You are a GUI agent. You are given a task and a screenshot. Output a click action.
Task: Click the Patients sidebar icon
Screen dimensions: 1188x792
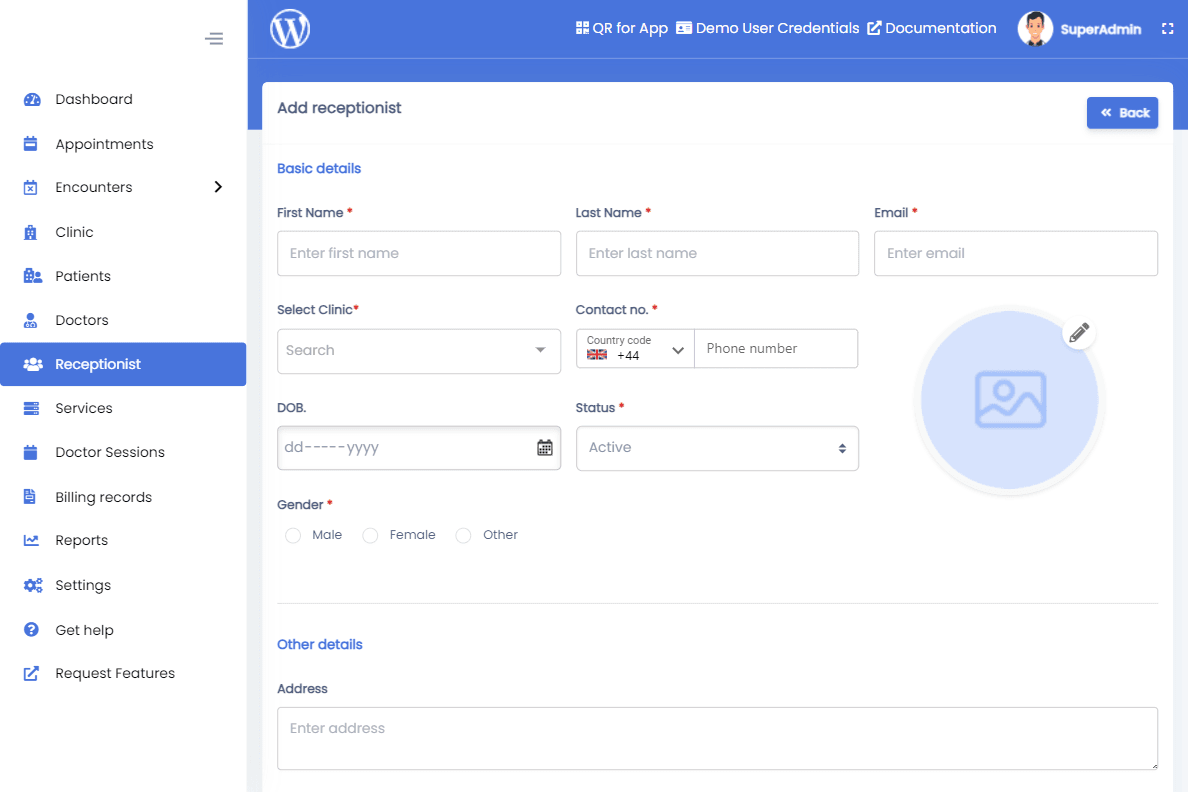30,276
